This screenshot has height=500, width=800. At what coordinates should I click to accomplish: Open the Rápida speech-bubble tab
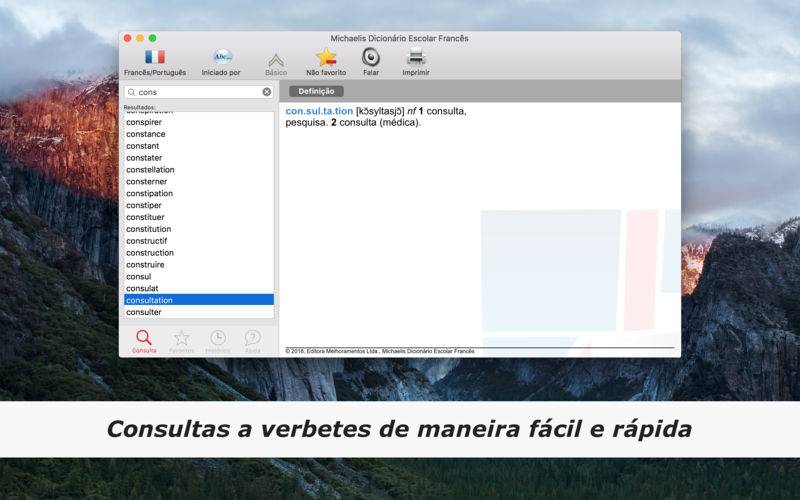(253, 341)
